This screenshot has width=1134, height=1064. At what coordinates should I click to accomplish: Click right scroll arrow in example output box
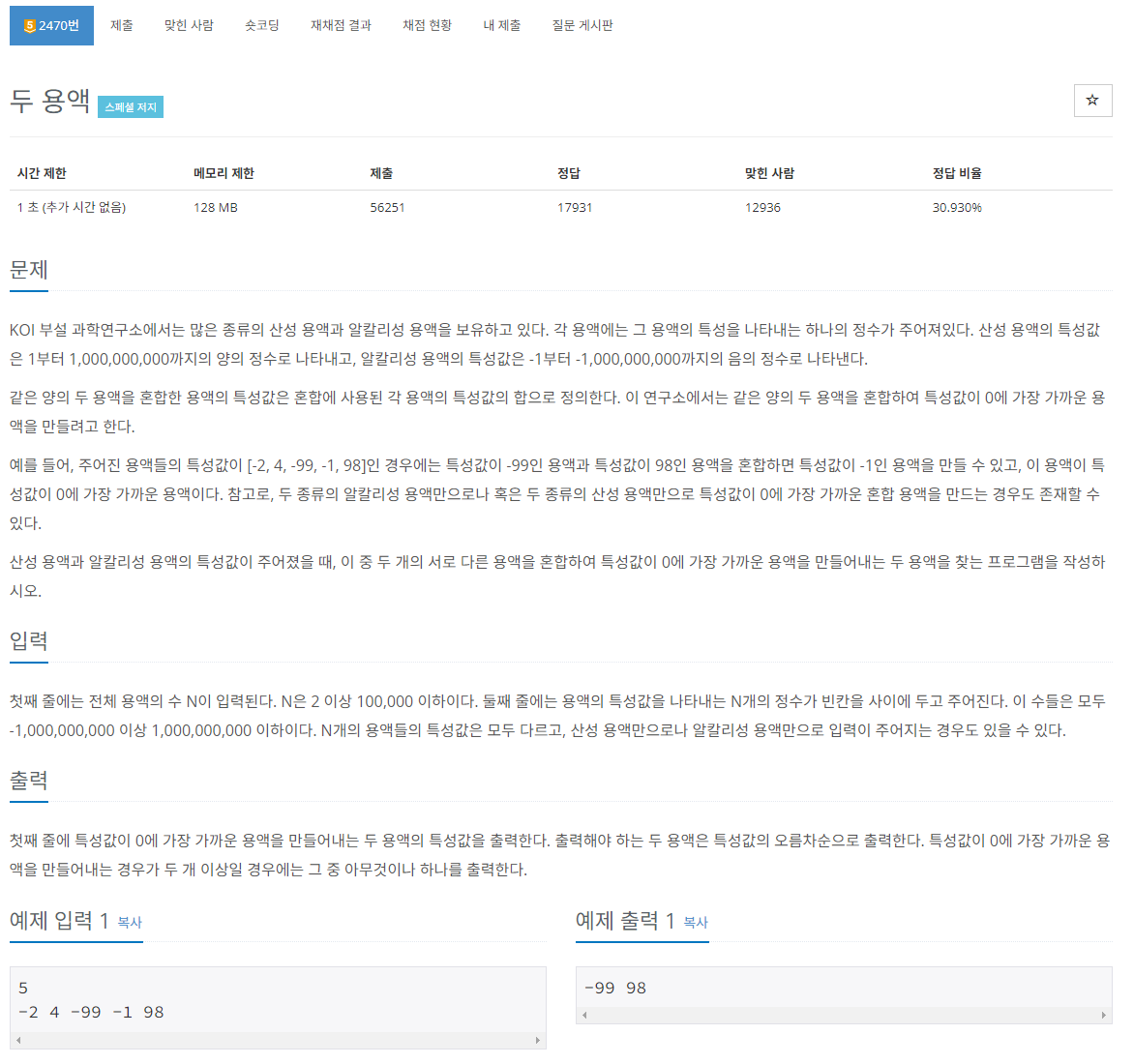click(1104, 1016)
